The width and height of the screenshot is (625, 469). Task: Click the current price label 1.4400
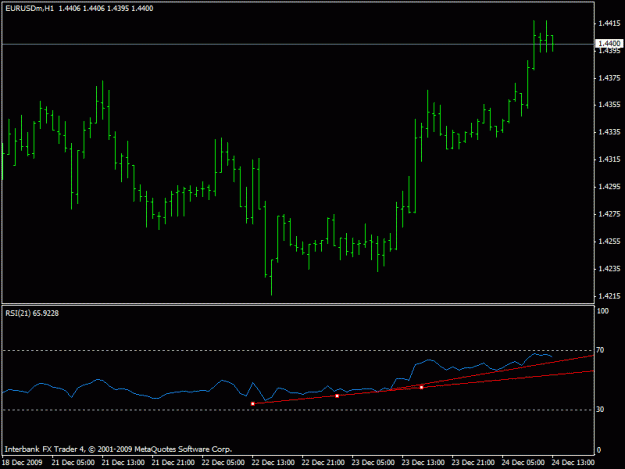click(x=609, y=43)
